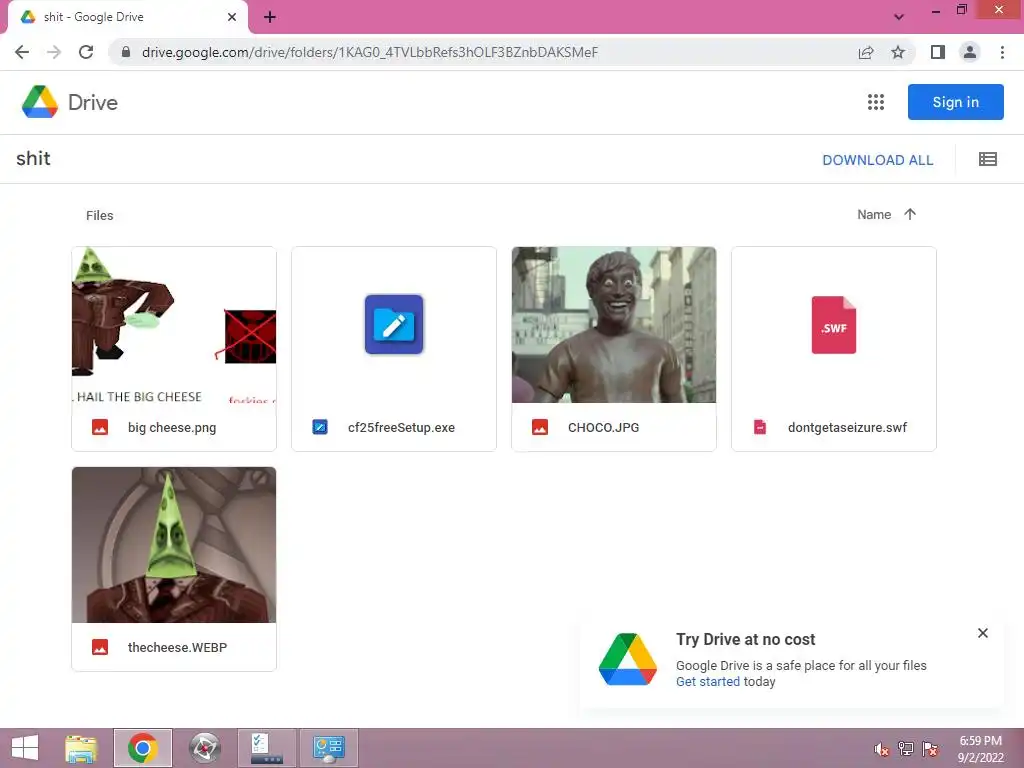Click image type icon beside big cheese.png

click(100, 428)
